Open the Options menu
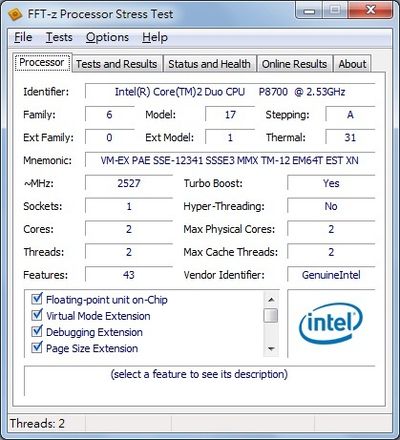 click(x=107, y=37)
